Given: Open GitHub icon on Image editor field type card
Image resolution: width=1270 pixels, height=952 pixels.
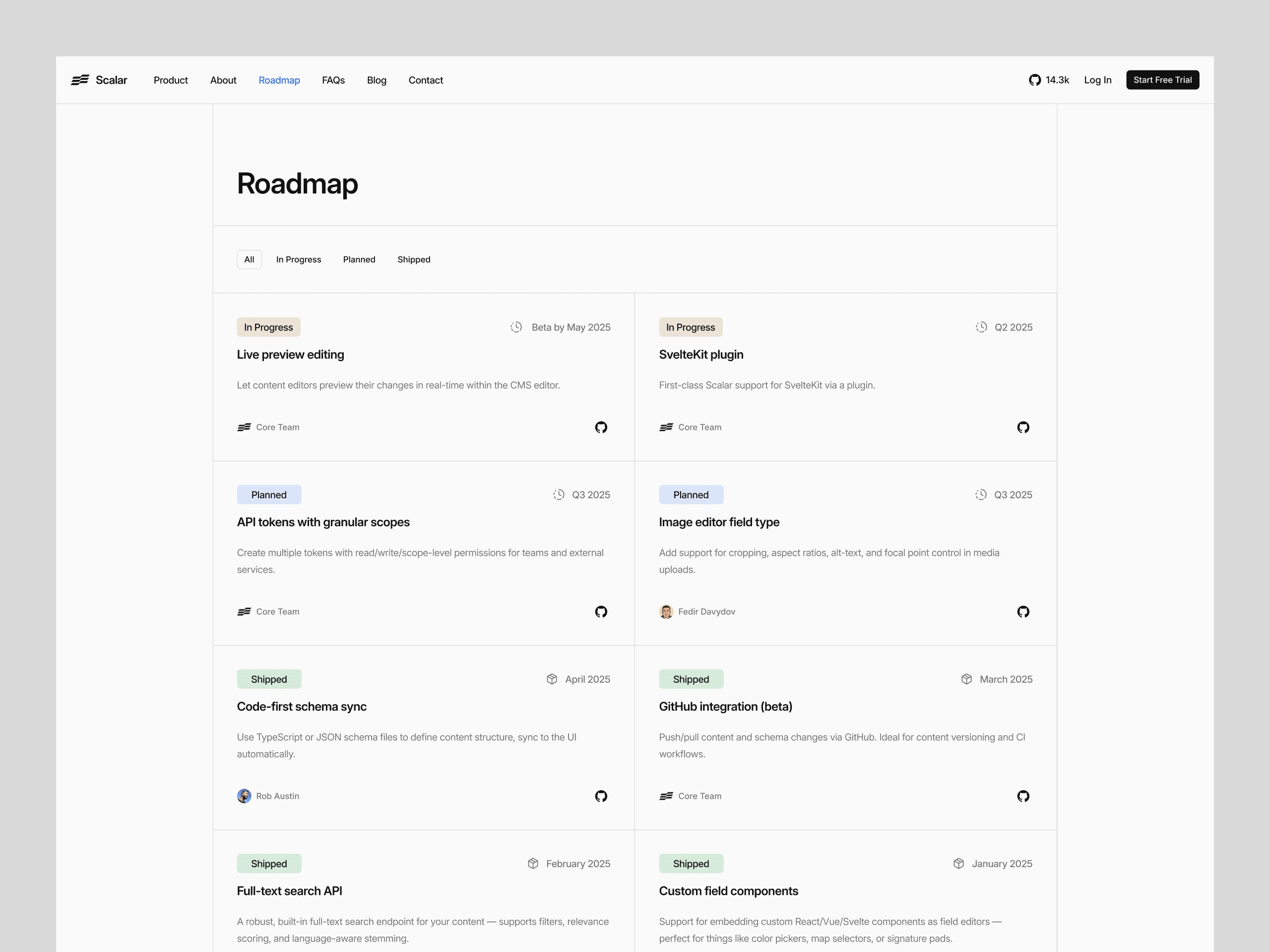Looking at the screenshot, I should [x=1022, y=611].
